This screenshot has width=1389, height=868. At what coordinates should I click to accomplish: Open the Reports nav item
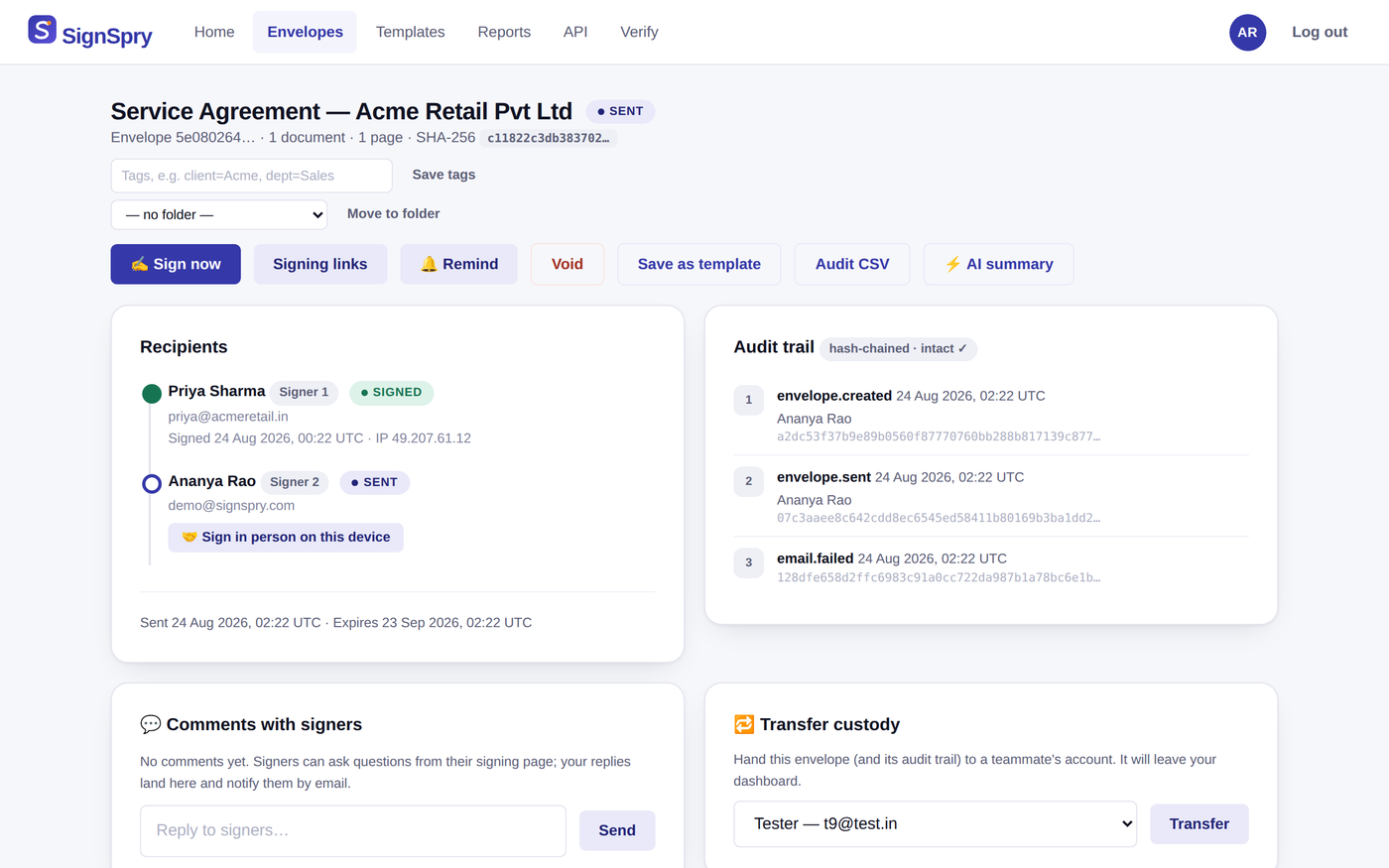(x=504, y=32)
